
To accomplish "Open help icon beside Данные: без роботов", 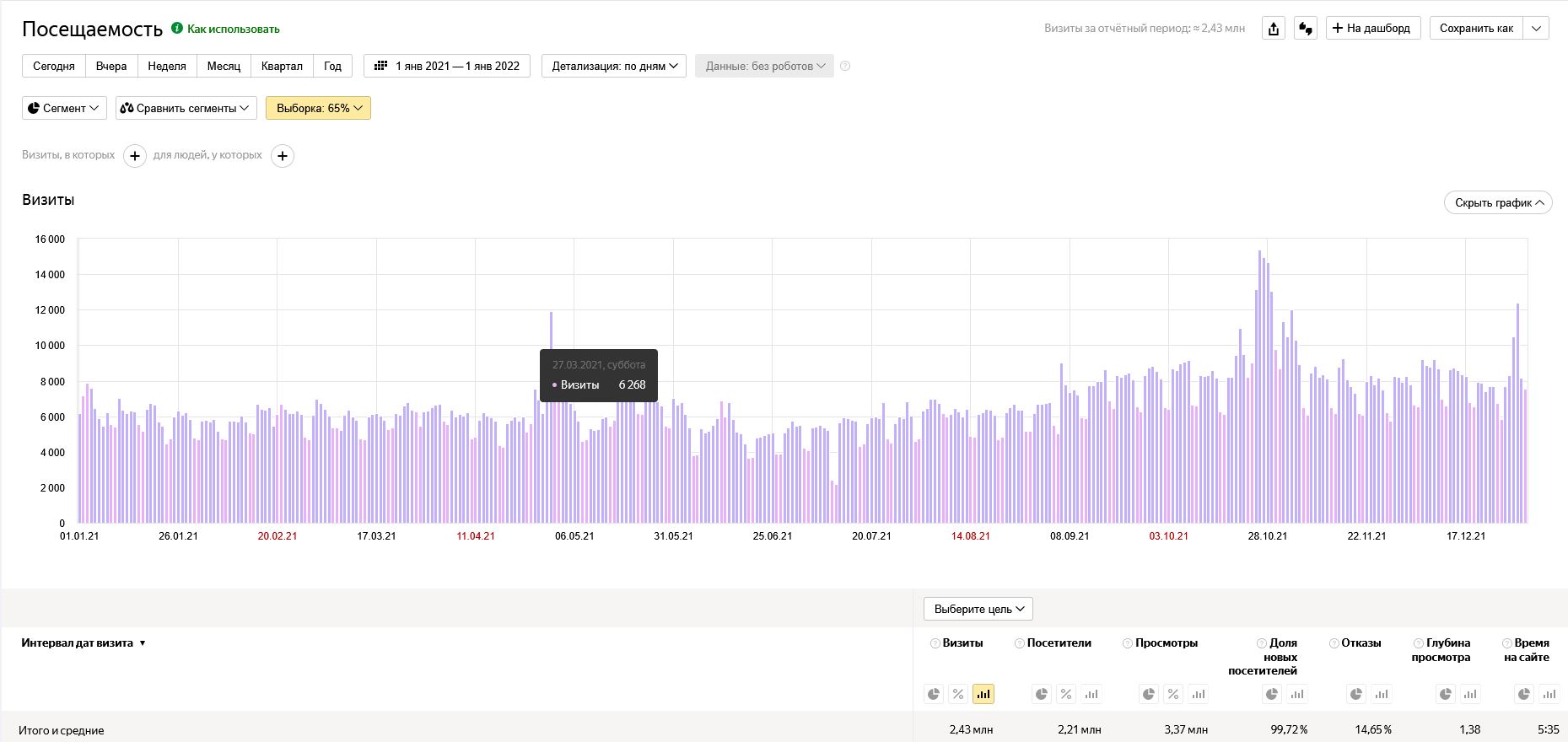I will point(845,66).
